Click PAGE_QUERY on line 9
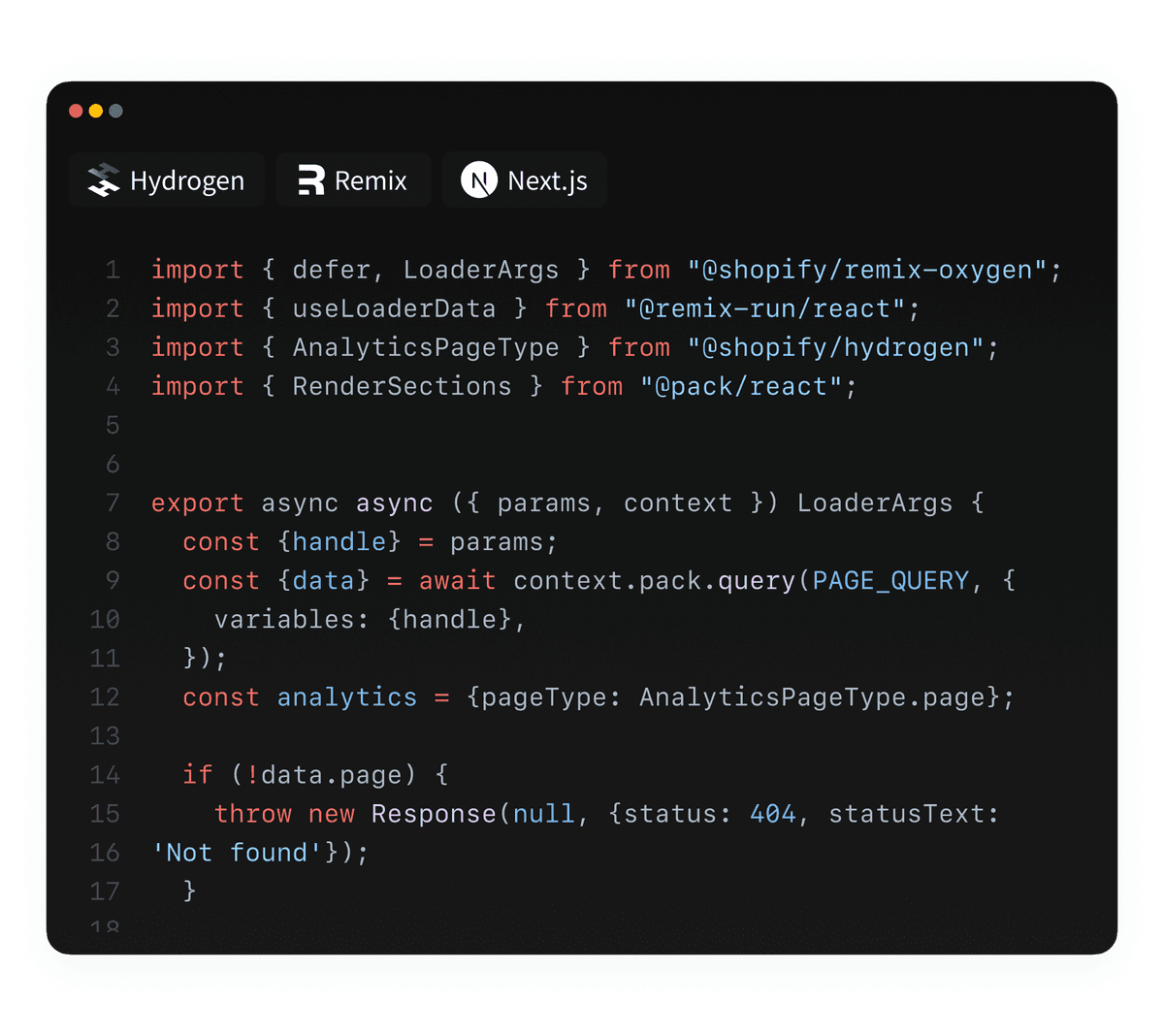Screen dimensions: 1164x1036 [x=890, y=581]
